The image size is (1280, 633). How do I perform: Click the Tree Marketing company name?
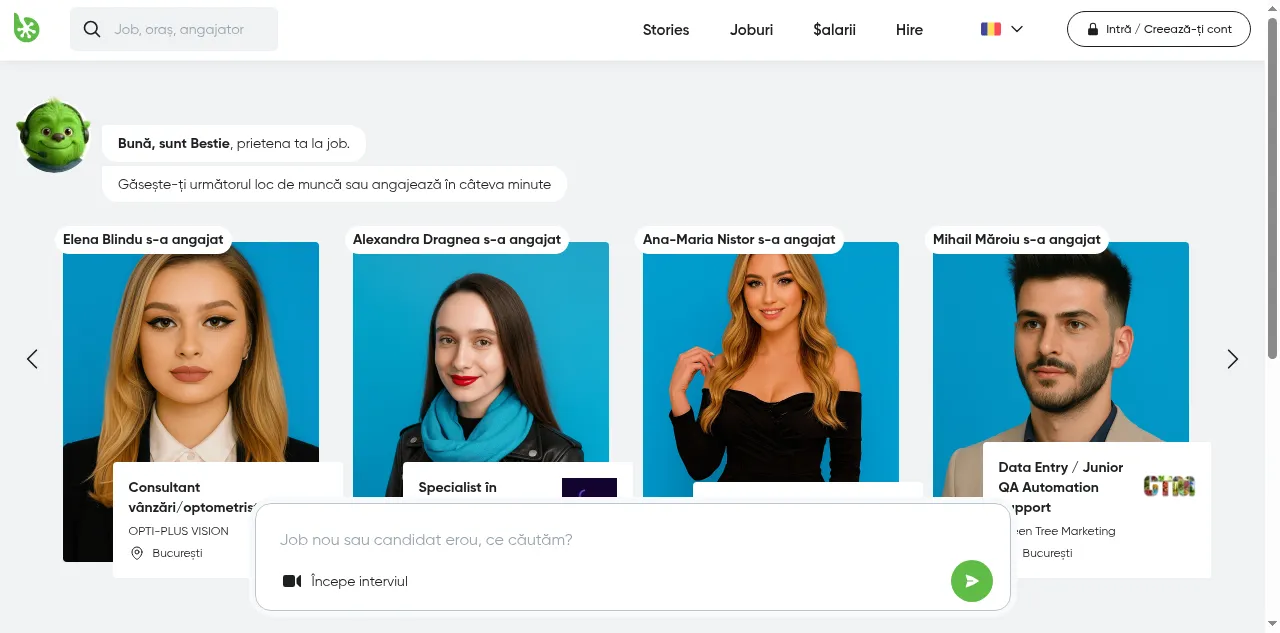tap(1063, 531)
